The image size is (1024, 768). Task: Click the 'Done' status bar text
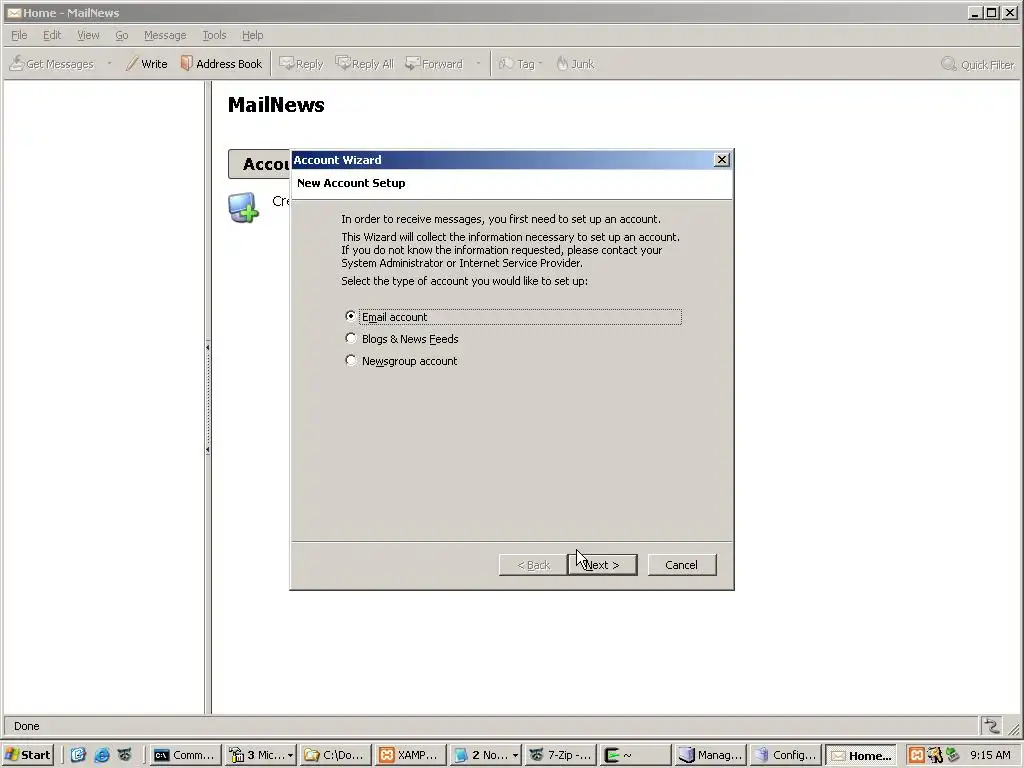click(27, 726)
